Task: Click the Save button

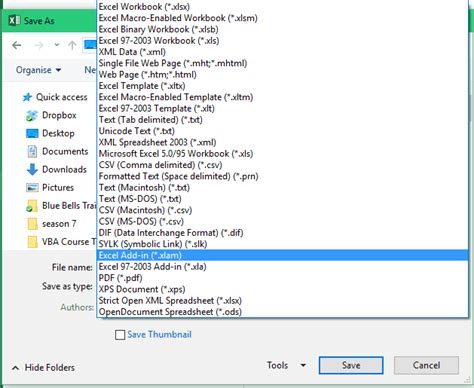Action: coord(351,365)
